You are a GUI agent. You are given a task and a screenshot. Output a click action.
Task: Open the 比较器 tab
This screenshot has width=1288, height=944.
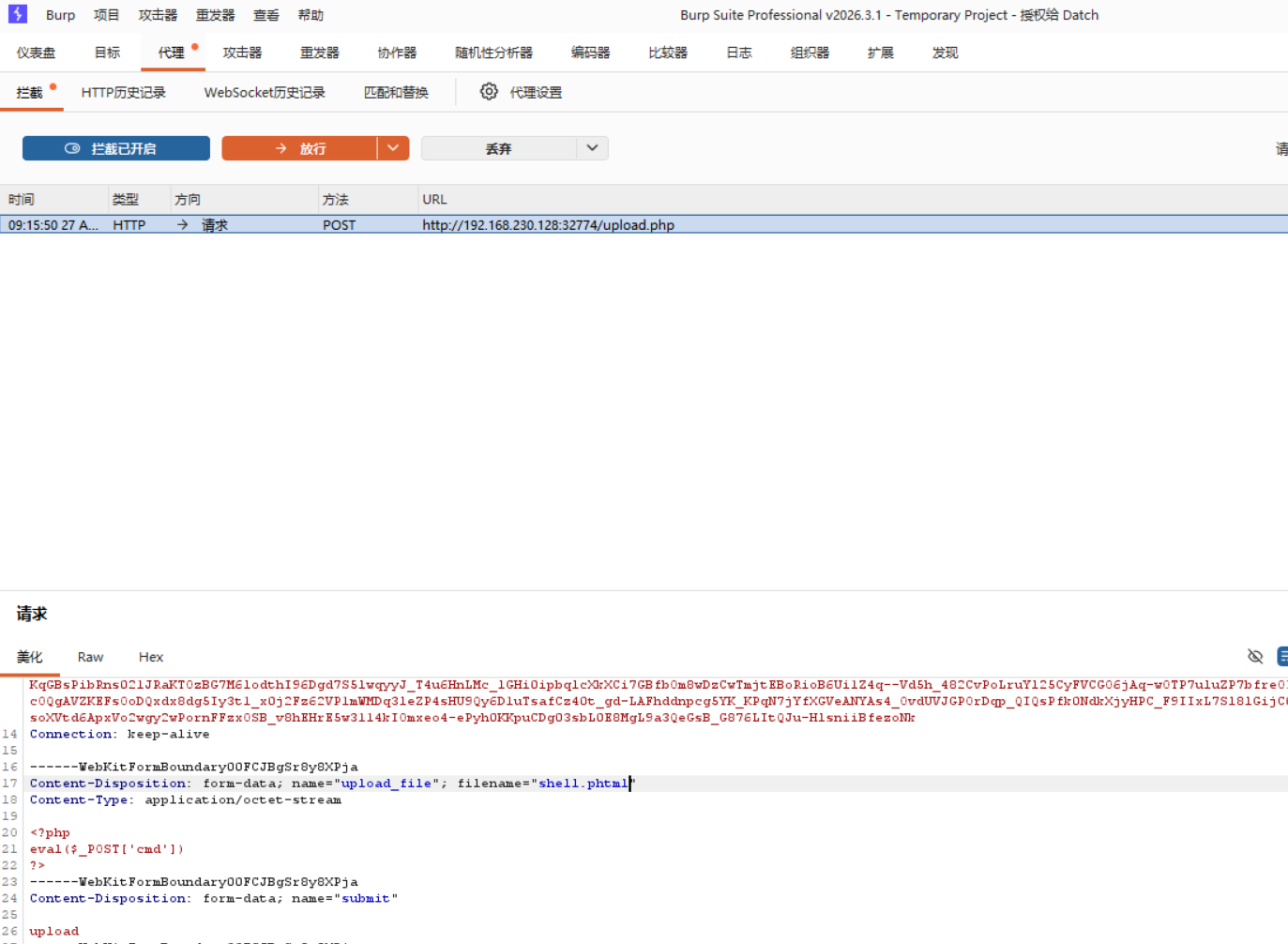pos(668,53)
